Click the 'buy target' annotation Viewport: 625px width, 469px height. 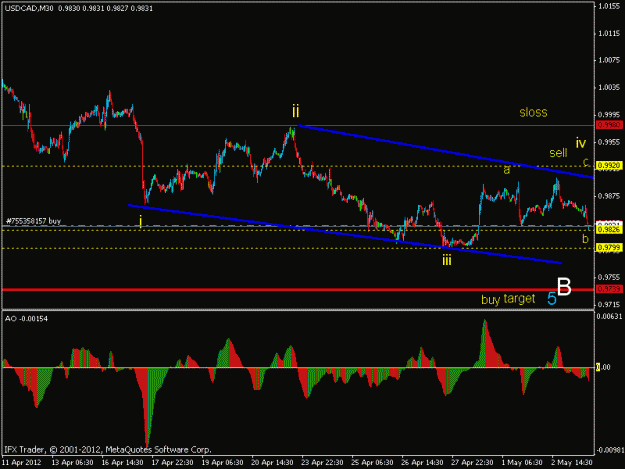tap(508, 299)
